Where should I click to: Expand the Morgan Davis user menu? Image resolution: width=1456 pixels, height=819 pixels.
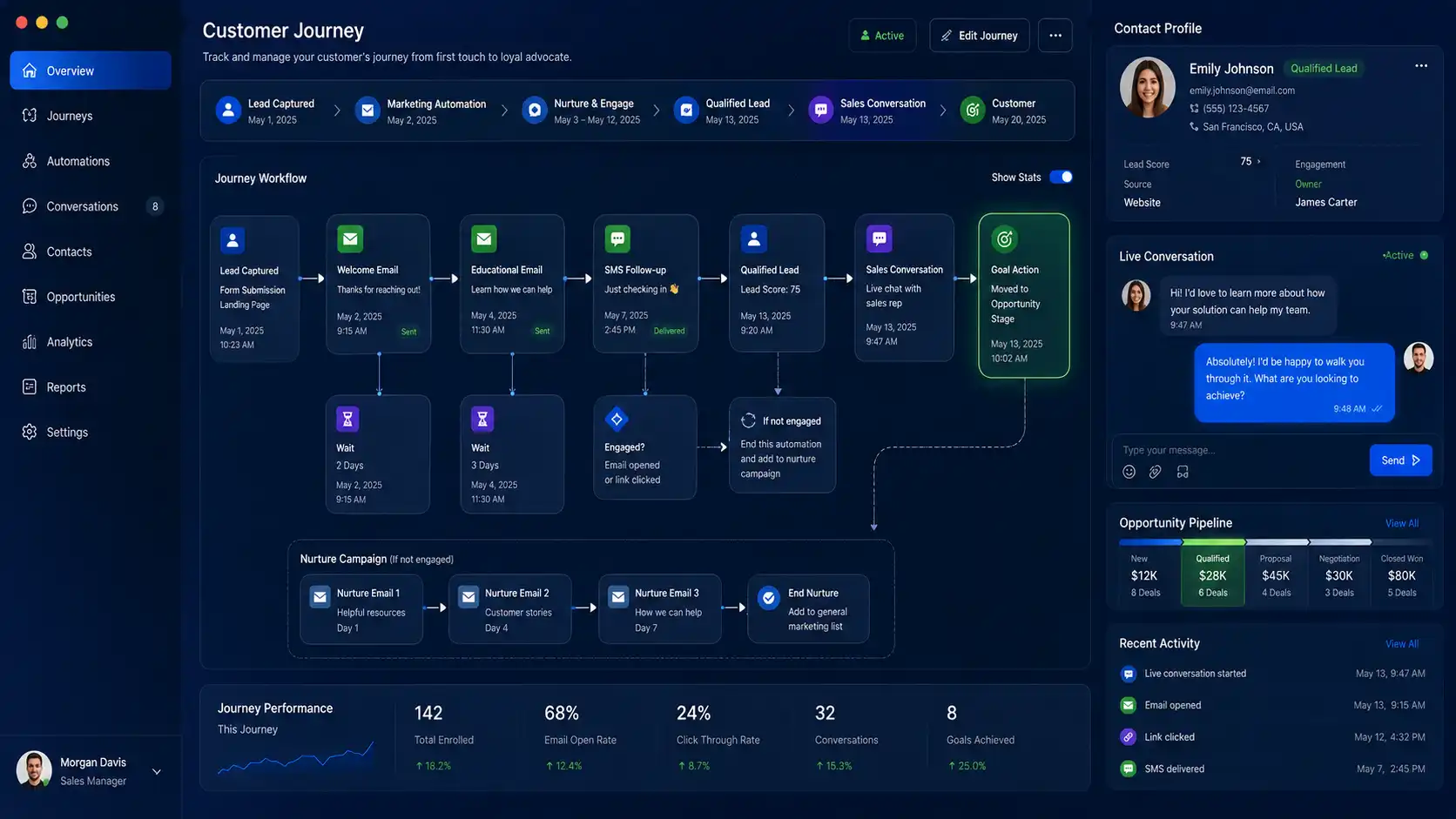[x=157, y=771]
